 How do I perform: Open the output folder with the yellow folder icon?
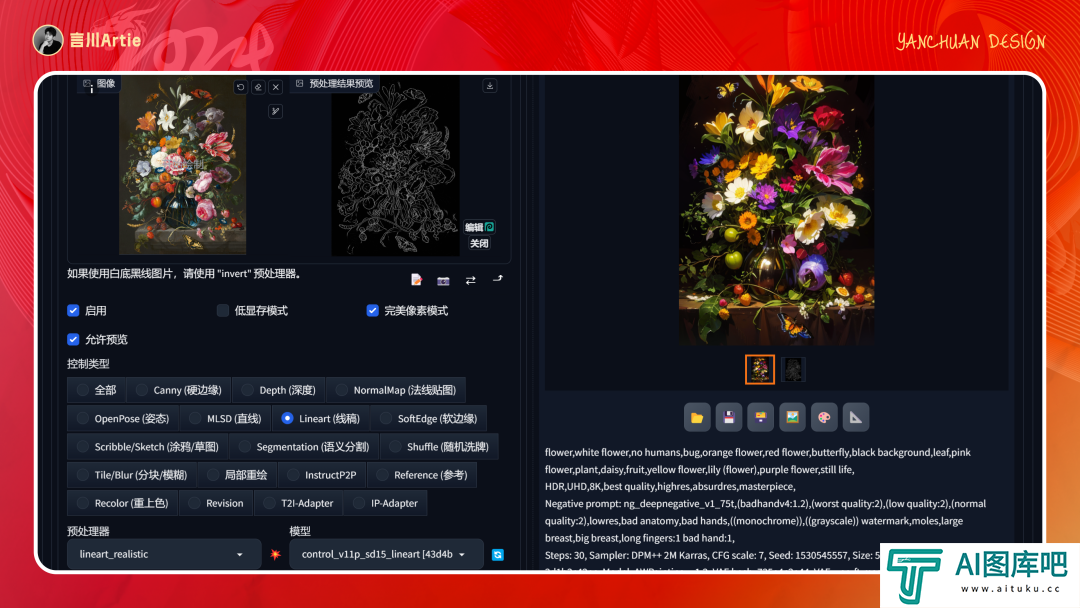pyautogui.click(x=697, y=417)
